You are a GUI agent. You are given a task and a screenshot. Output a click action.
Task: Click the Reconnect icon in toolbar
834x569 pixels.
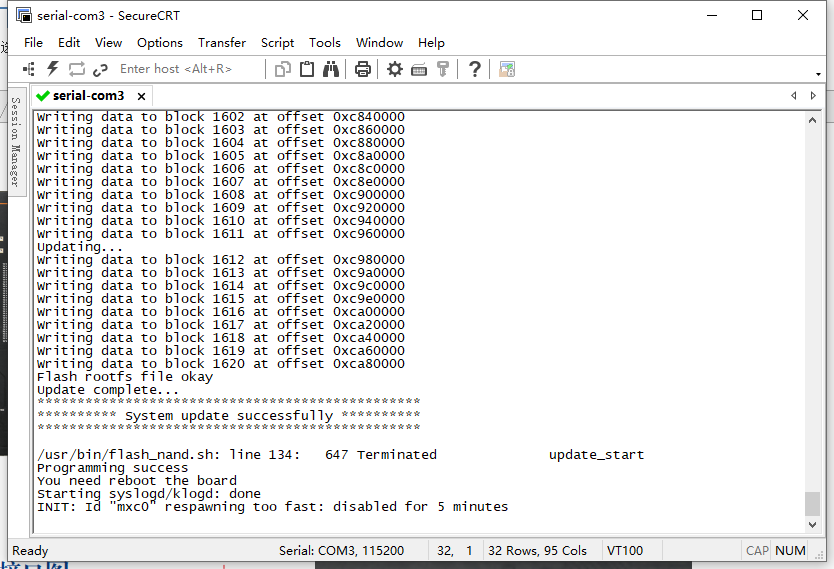[x=77, y=69]
